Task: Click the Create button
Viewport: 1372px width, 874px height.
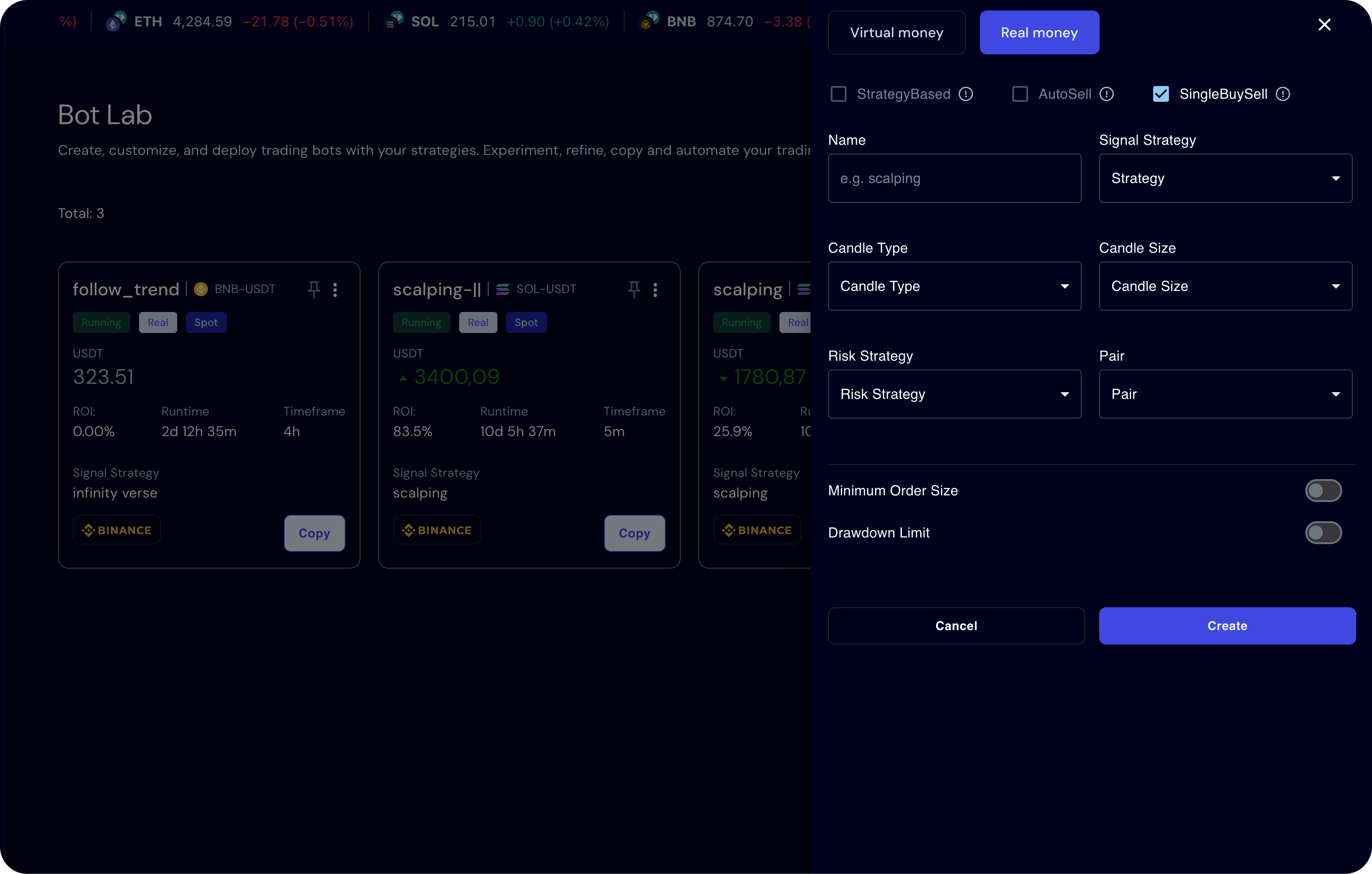Action: [1227, 625]
